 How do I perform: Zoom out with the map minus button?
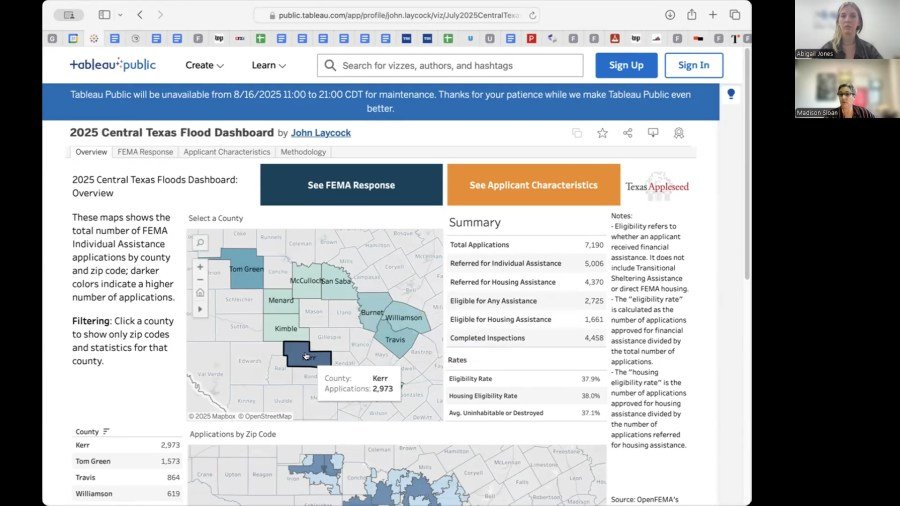click(200, 280)
